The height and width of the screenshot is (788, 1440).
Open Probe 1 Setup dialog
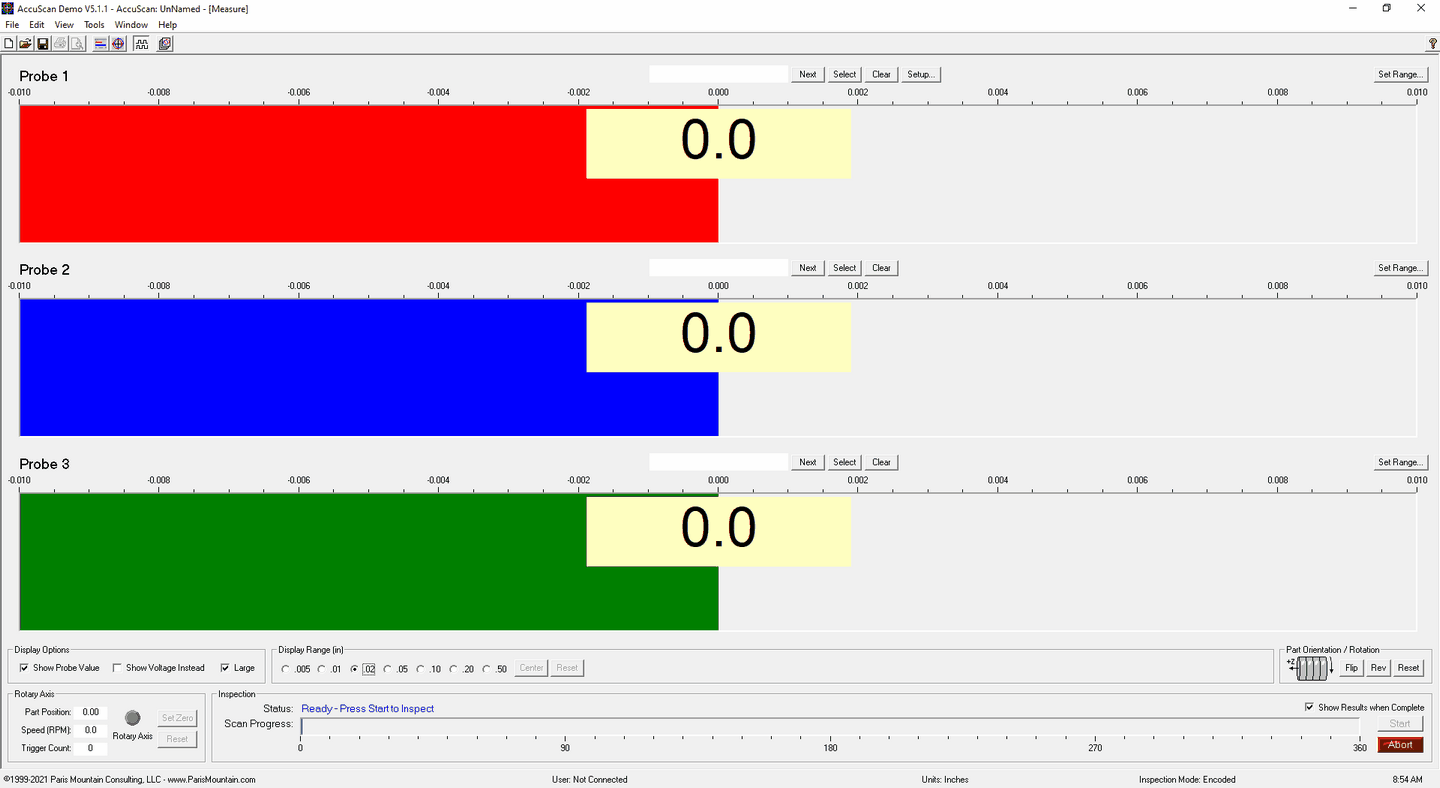click(920, 74)
